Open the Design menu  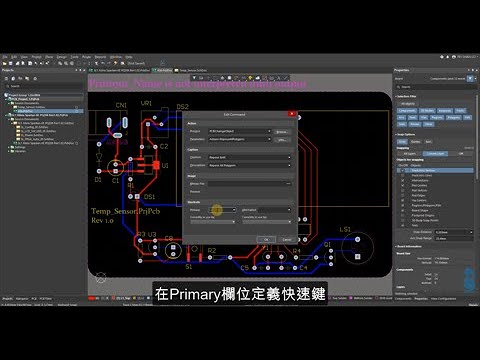click(x=61, y=57)
